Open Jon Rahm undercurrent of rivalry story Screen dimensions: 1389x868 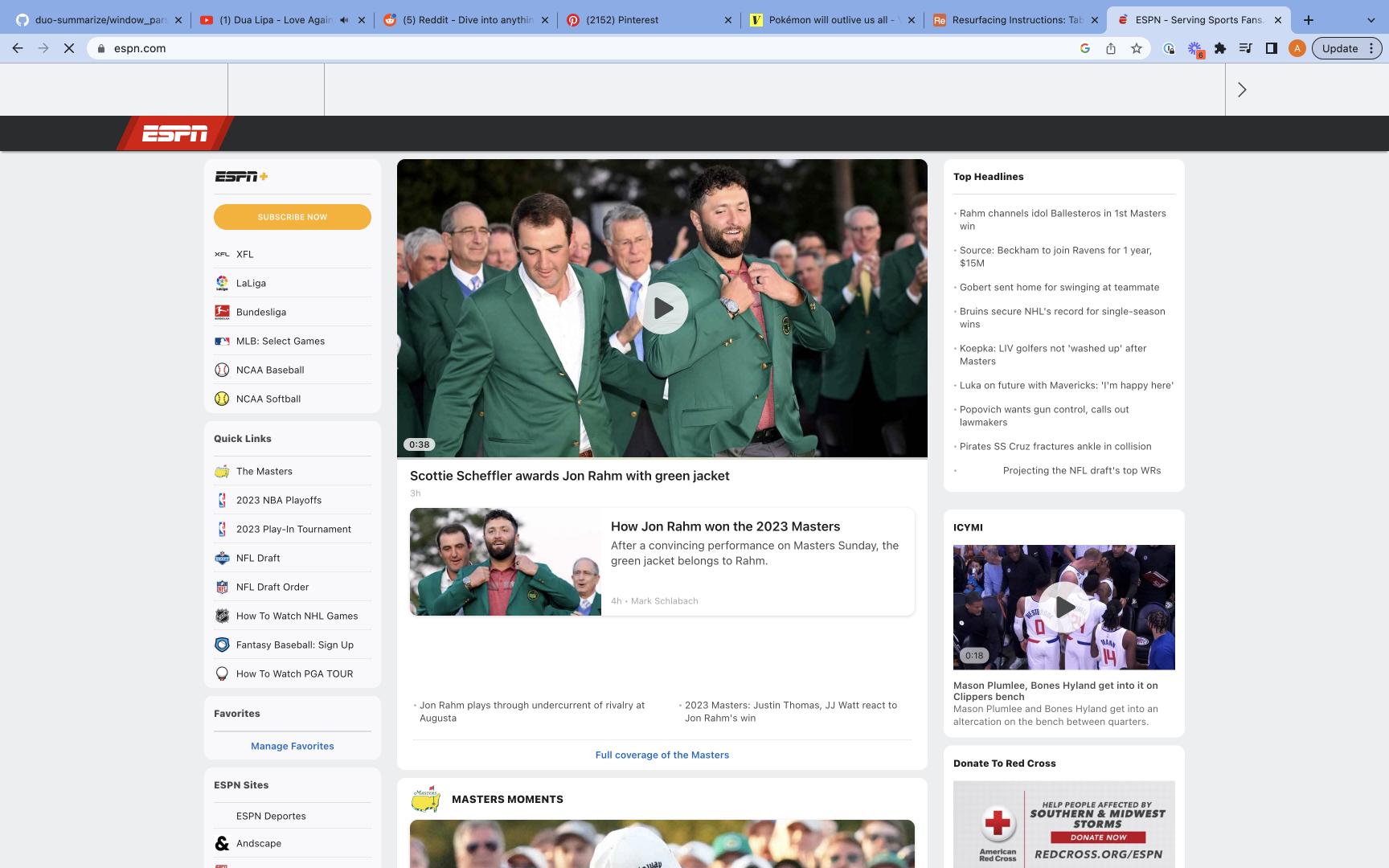pyautogui.click(x=532, y=711)
